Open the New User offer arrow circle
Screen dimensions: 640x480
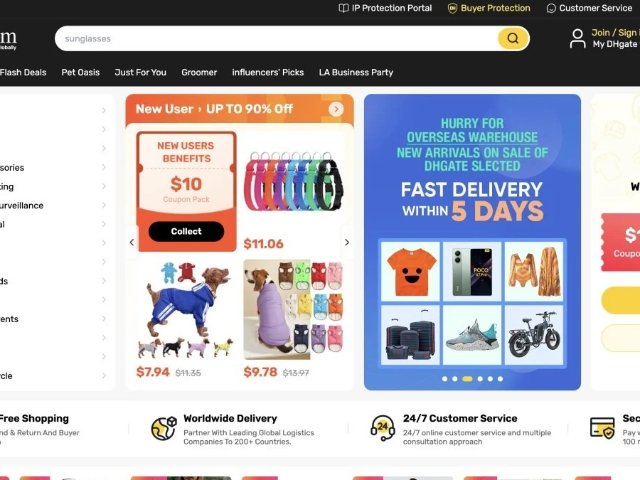coord(336,109)
